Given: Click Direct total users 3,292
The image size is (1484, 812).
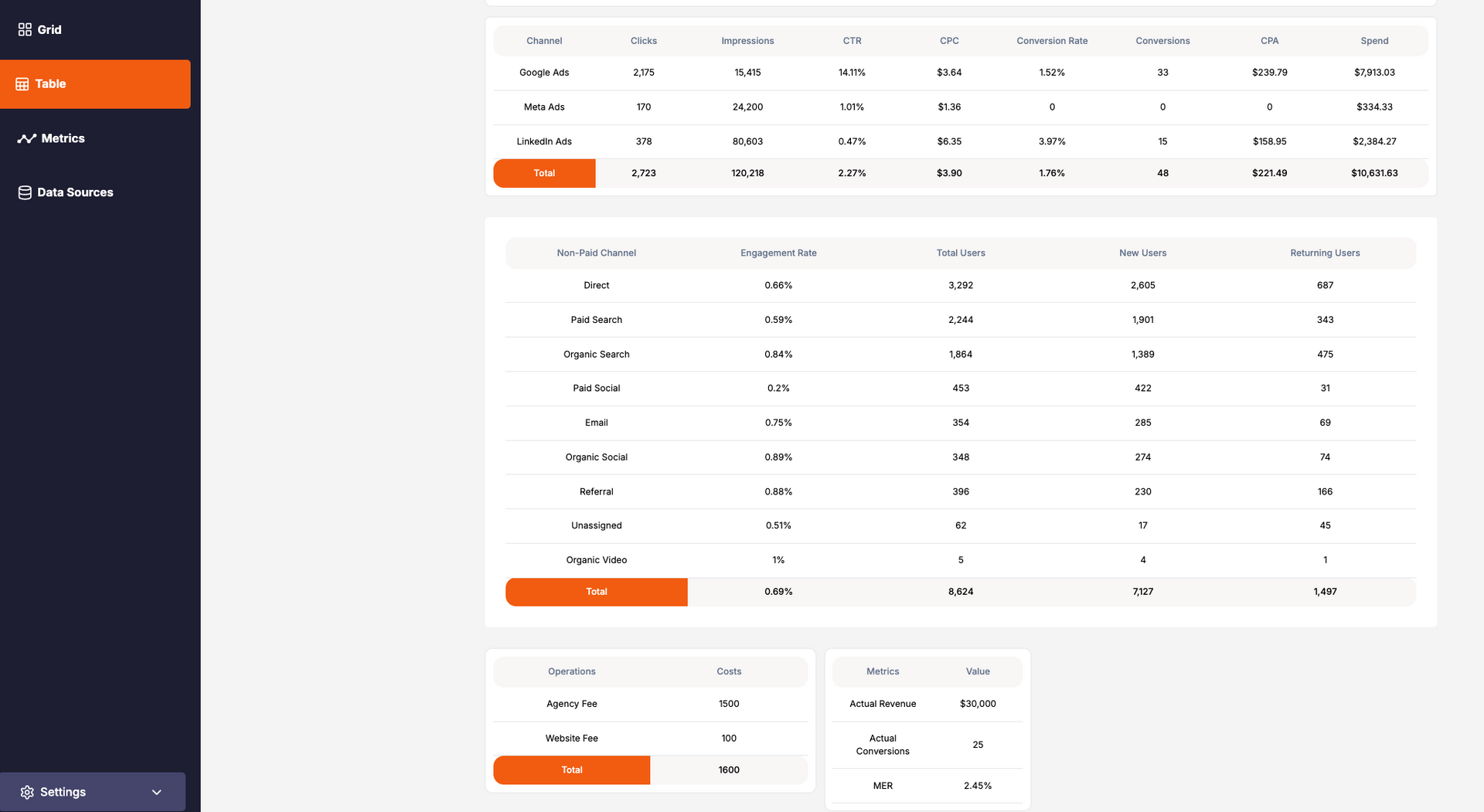Looking at the screenshot, I should coord(961,286).
